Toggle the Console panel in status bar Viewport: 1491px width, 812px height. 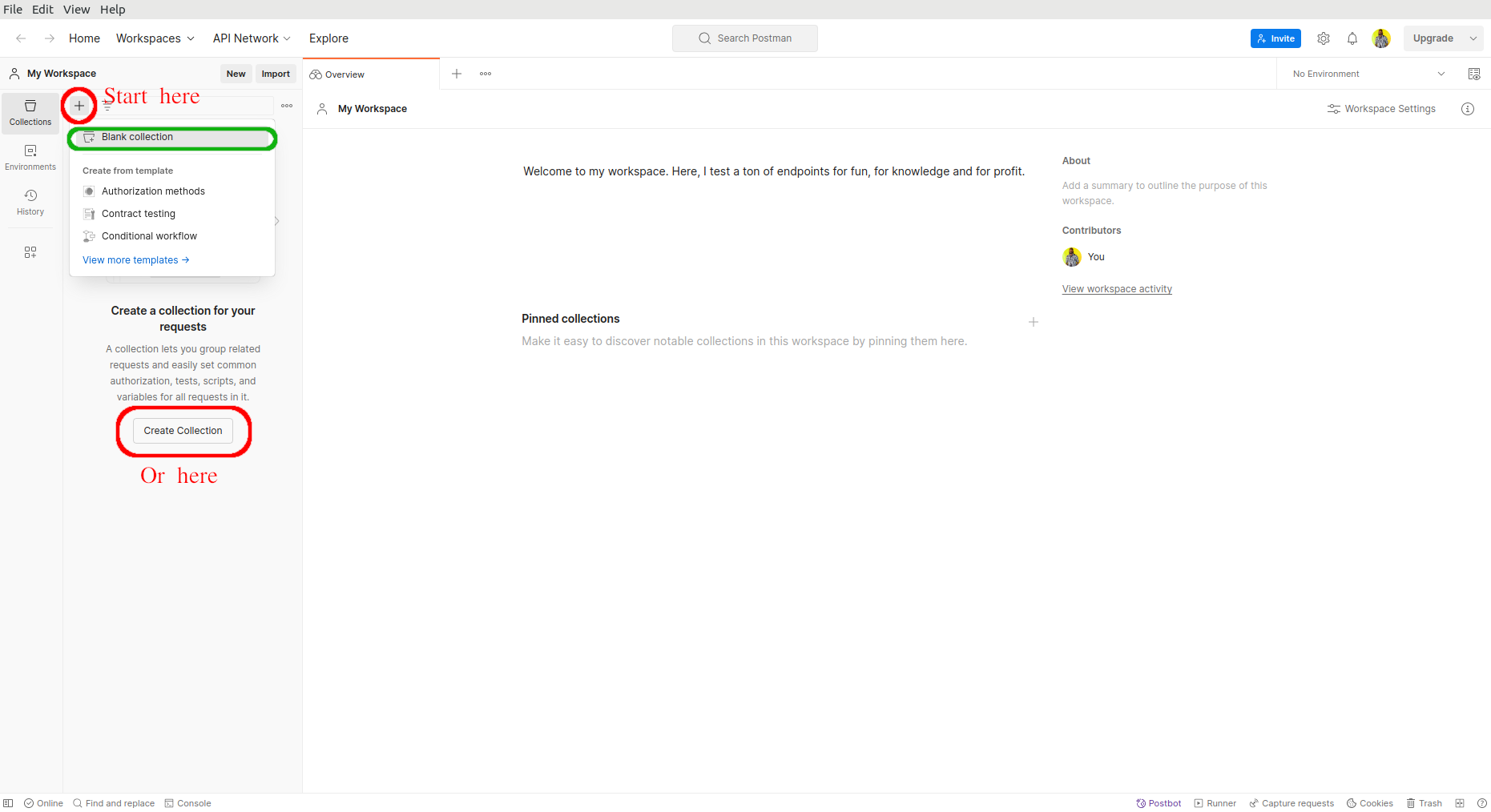(x=187, y=803)
